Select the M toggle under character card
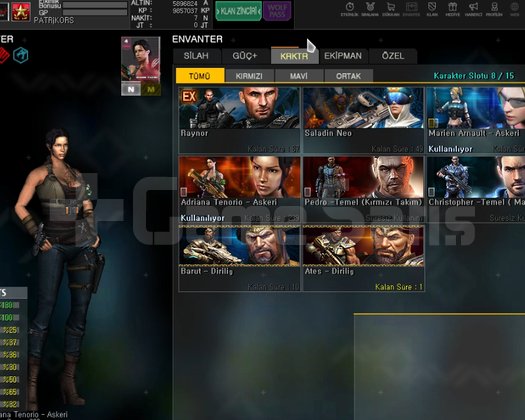The width and height of the screenshot is (525, 420). pos(151,89)
